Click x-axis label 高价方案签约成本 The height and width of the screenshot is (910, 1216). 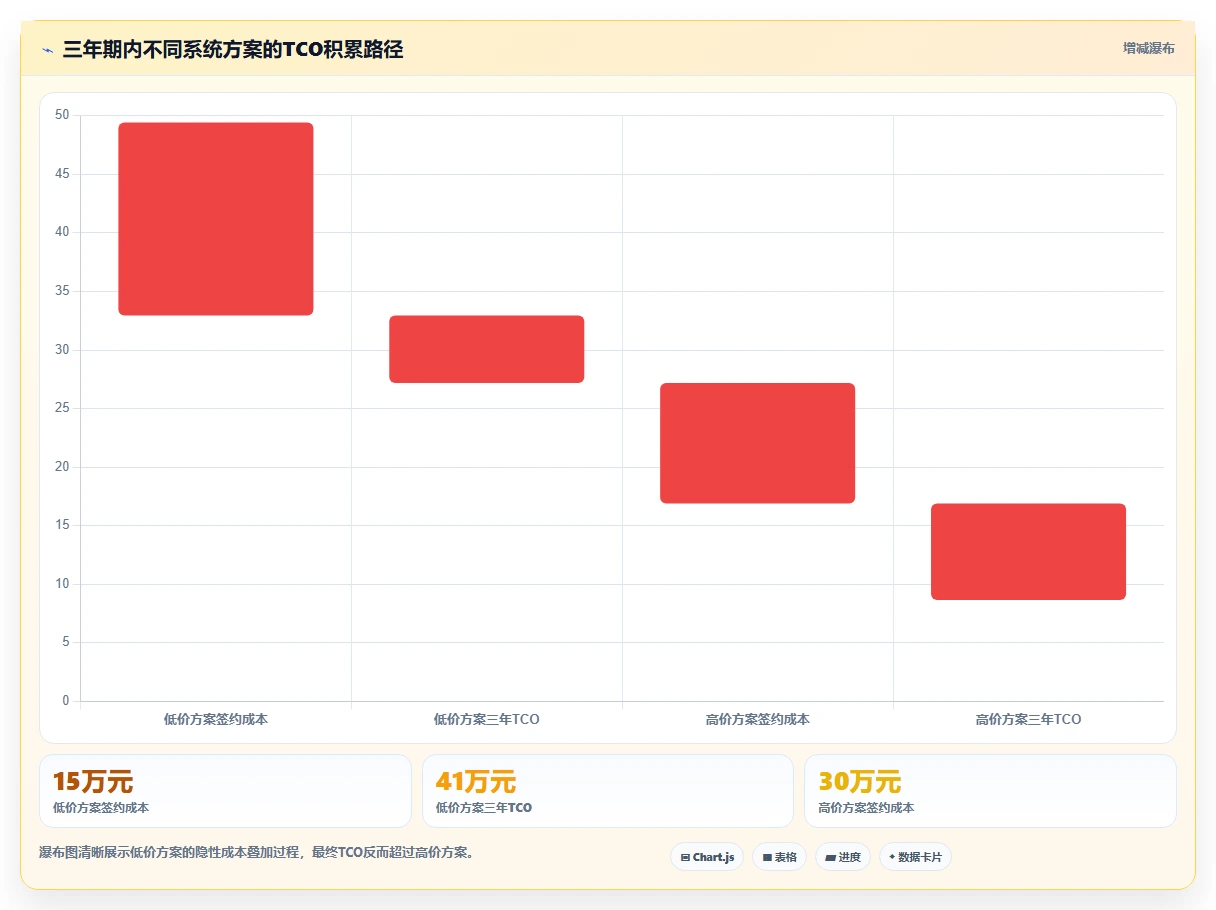point(758,719)
